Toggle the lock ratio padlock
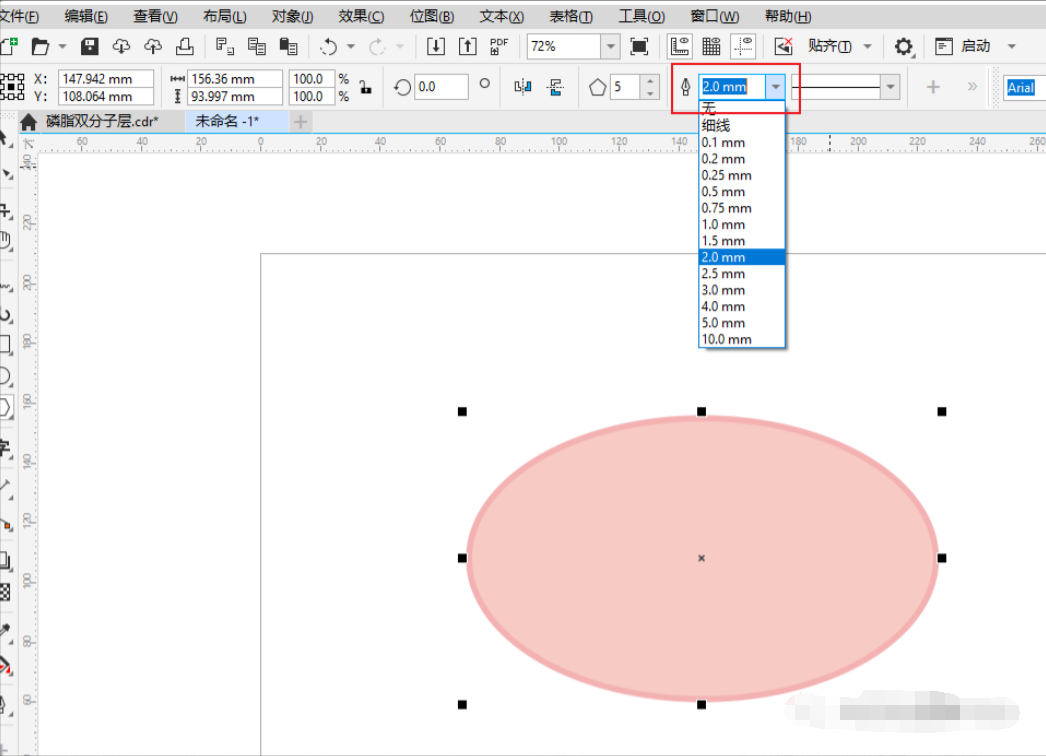This screenshot has width=1046, height=756. (x=366, y=87)
